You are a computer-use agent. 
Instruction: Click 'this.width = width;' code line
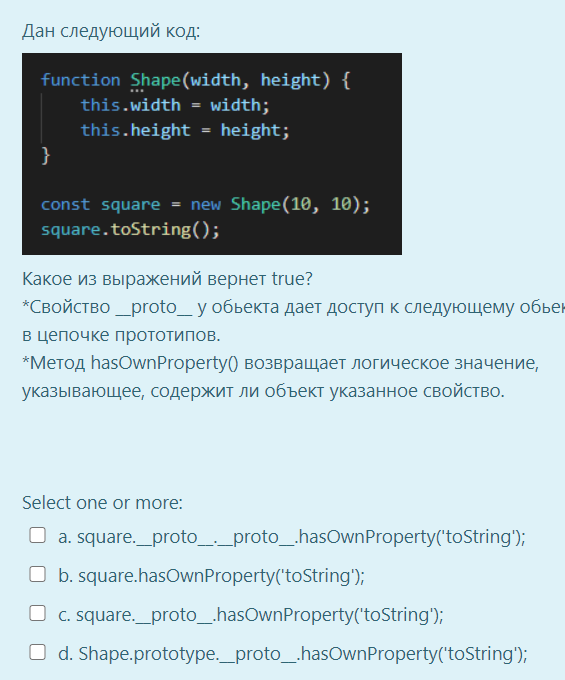pos(175,105)
